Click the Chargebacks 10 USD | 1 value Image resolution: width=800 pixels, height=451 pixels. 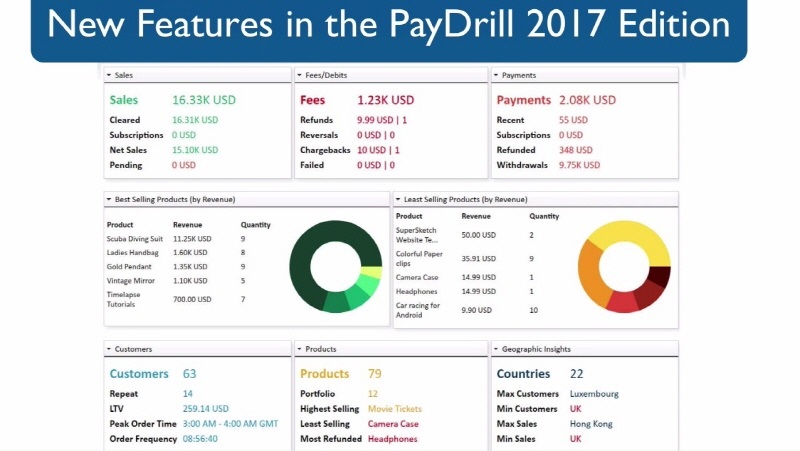(379, 150)
